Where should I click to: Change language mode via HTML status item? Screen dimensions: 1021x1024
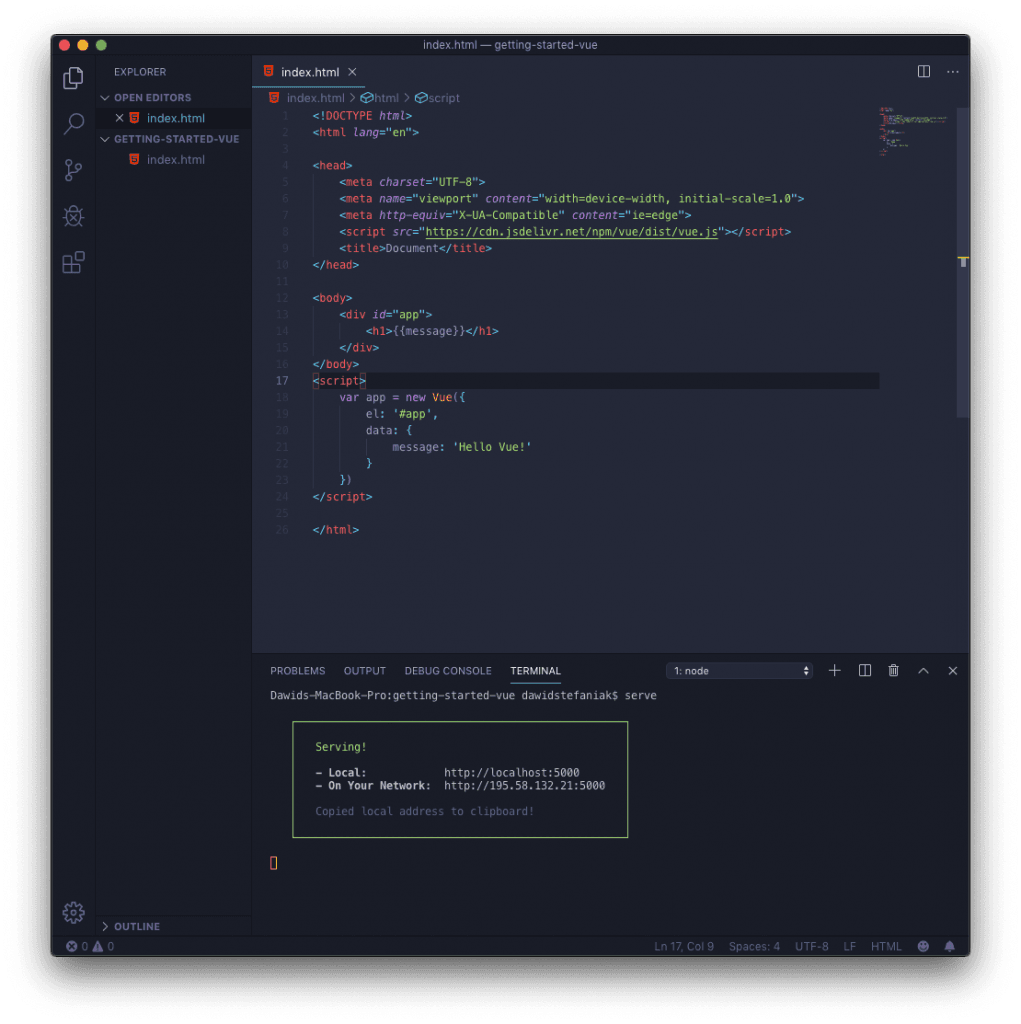(885, 946)
